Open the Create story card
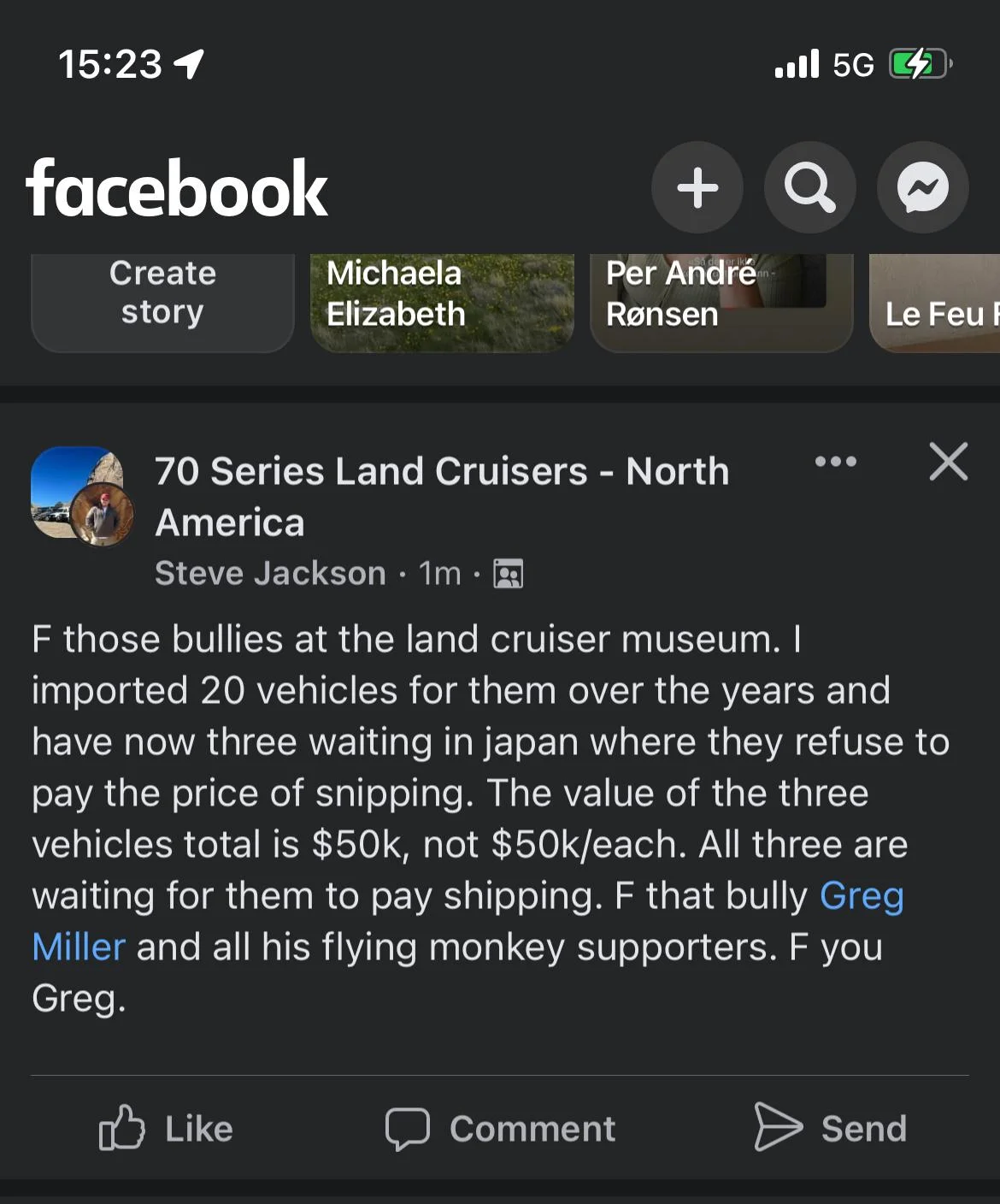This screenshot has height=1204, width=1000. [162, 301]
